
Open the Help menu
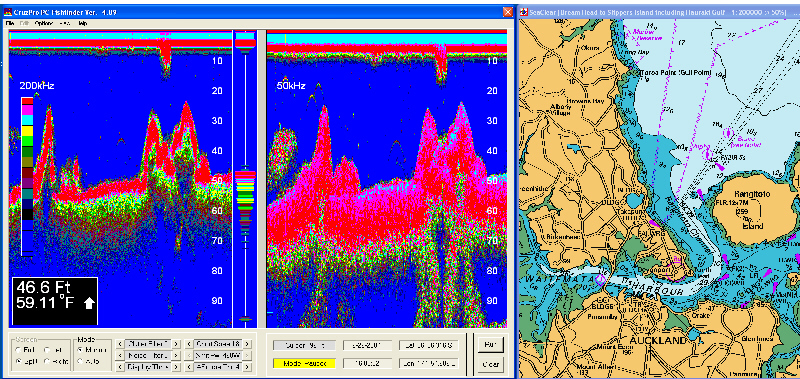coord(83,23)
